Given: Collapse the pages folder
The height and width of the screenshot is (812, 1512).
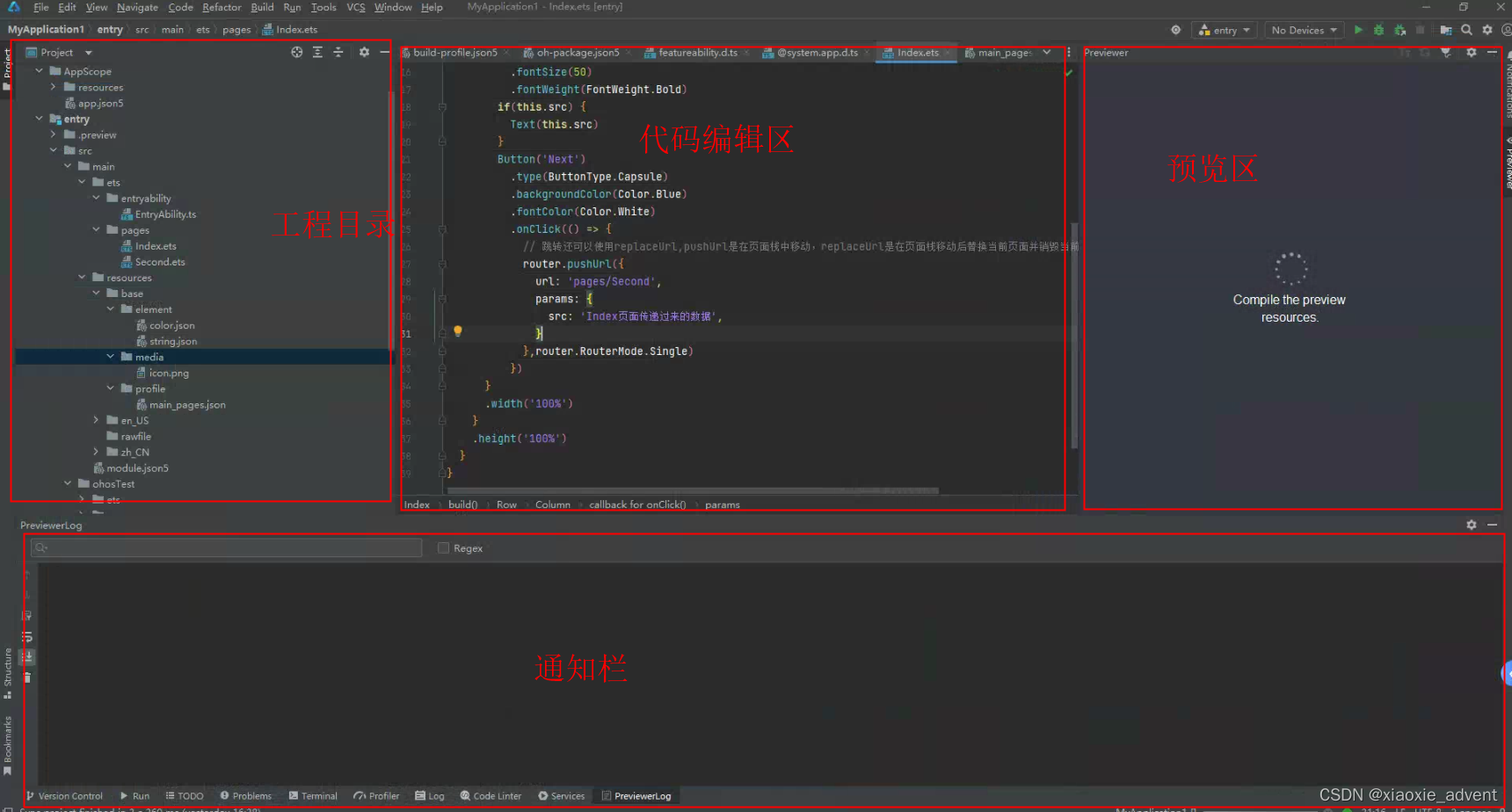Looking at the screenshot, I should tap(96, 229).
